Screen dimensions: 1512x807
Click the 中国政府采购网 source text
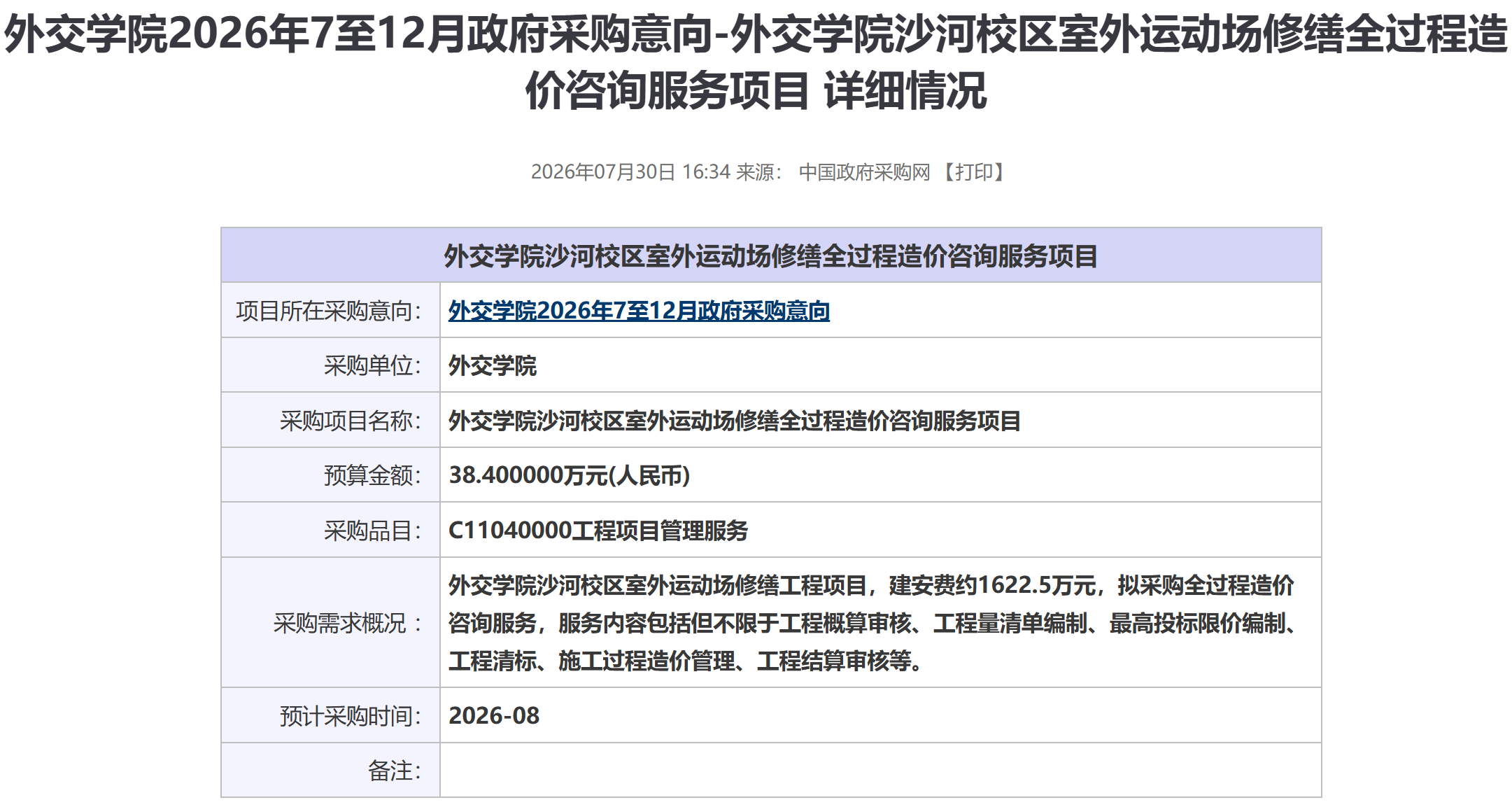pos(865,172)
